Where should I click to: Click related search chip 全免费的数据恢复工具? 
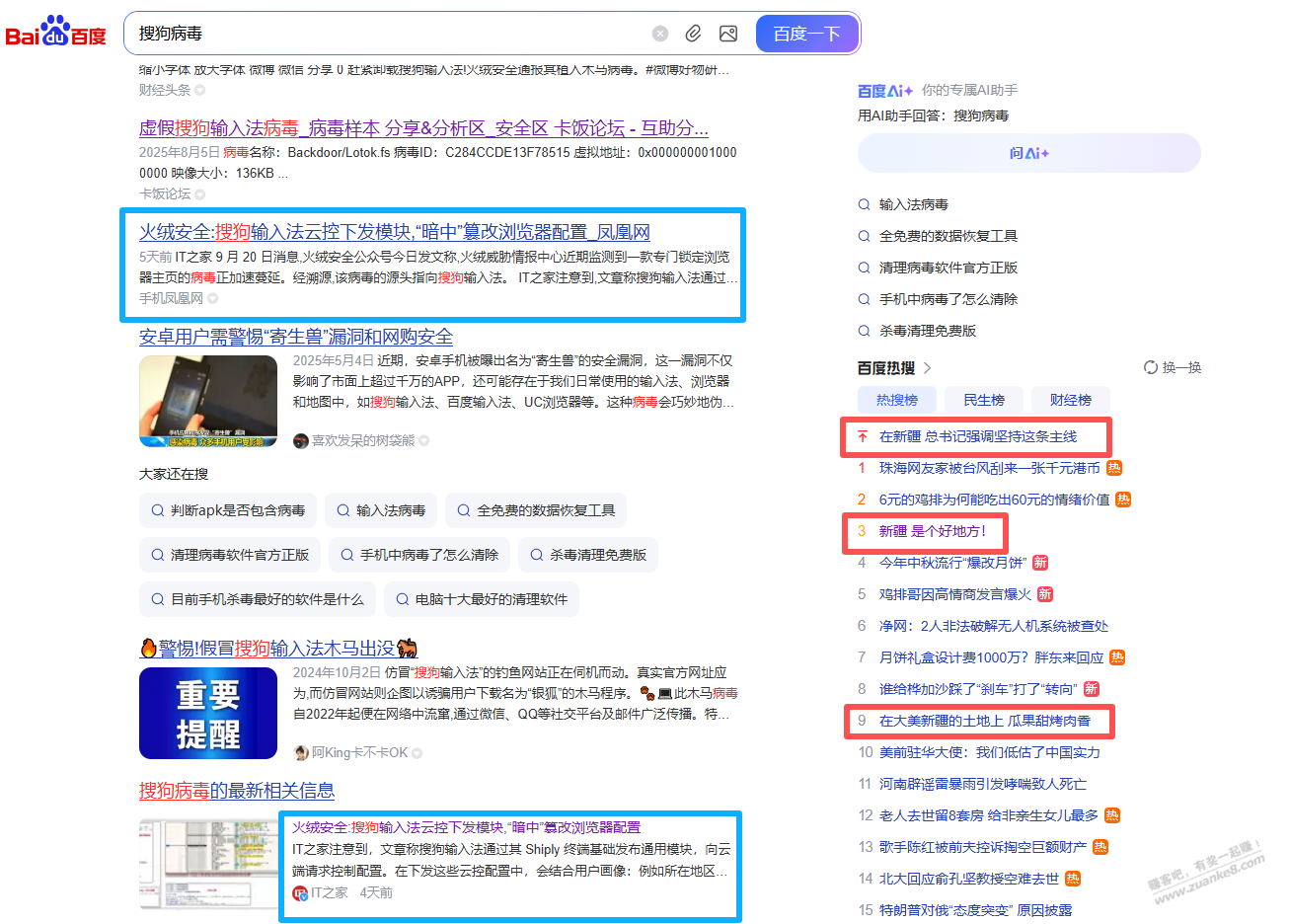pos(536,510)
